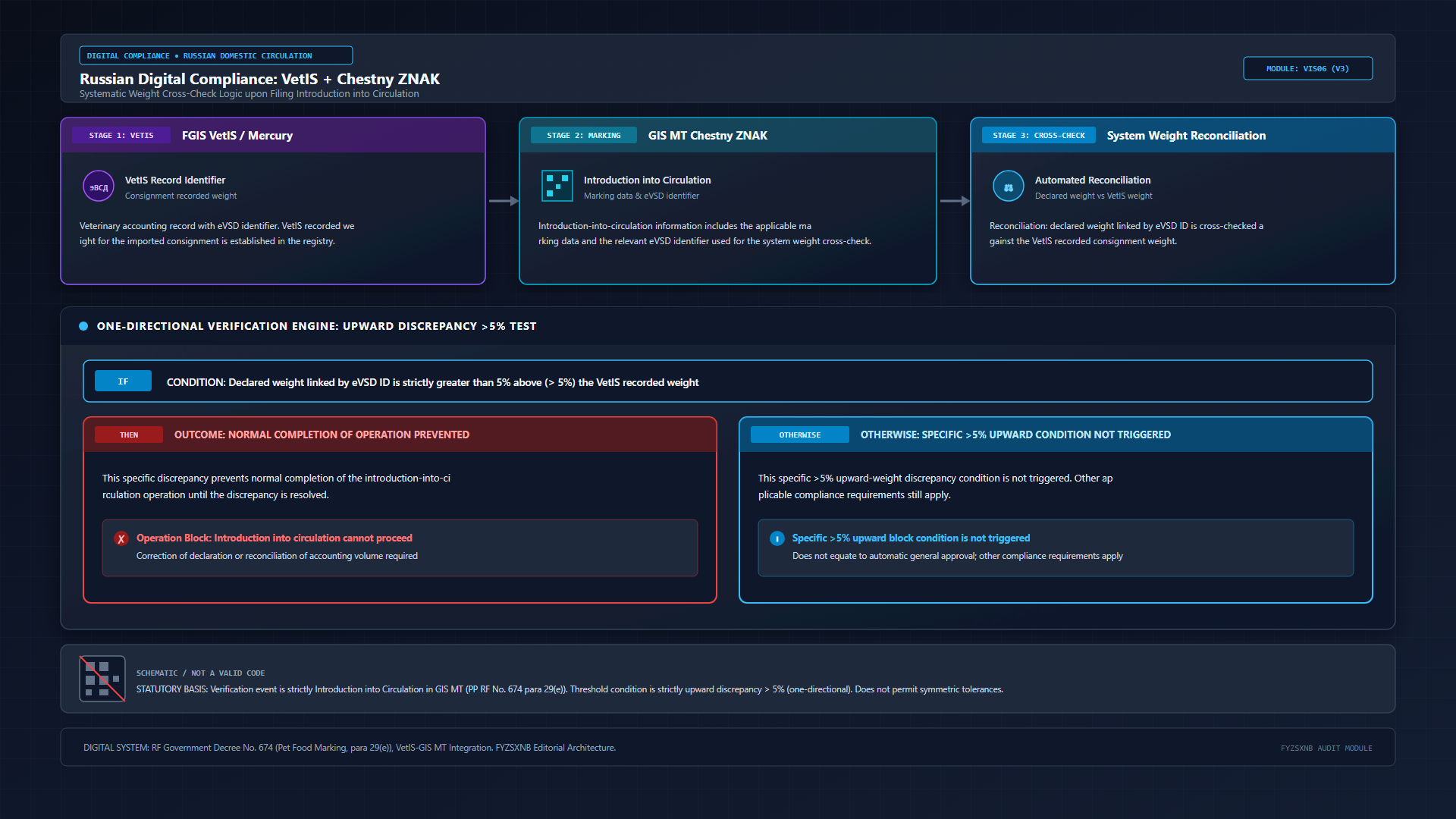Click the Specific >5% upward block not triggered text
The height and width of the screenshot is (819, 1456).
911,538
